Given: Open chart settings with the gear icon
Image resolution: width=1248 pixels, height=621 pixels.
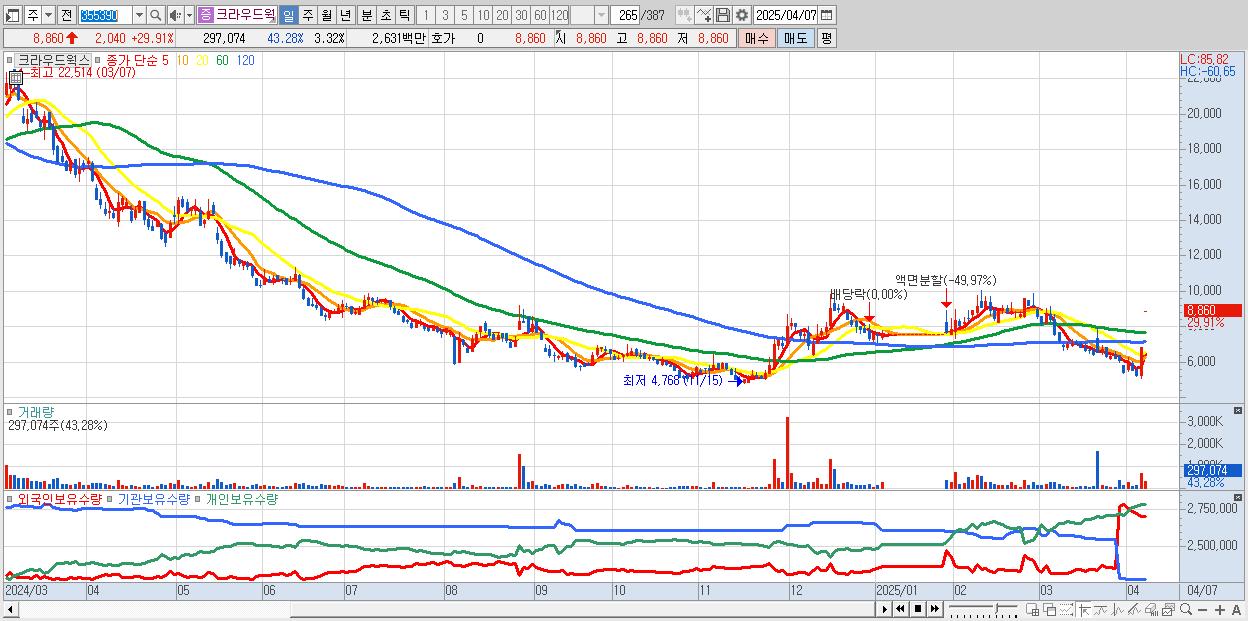Looking at the screenshot, I should tap(741, 15).
